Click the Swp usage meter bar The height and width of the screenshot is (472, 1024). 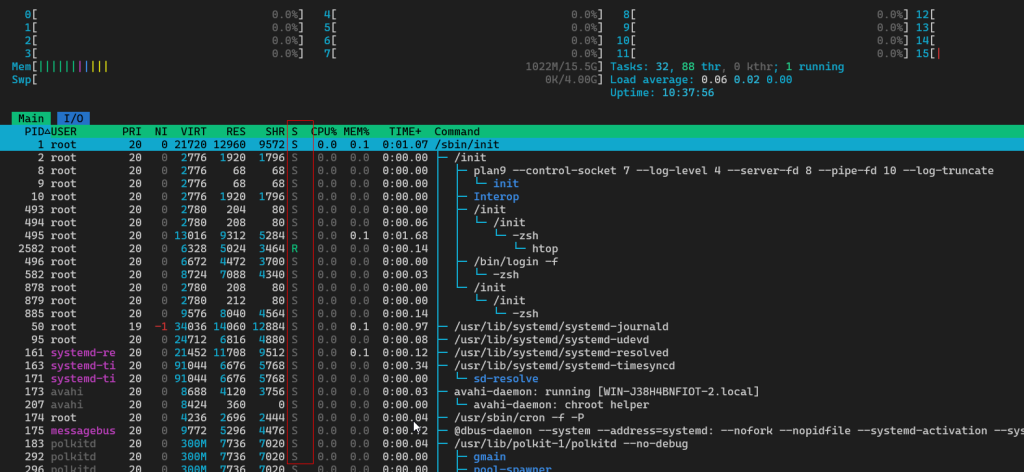(x=308, y=80)
